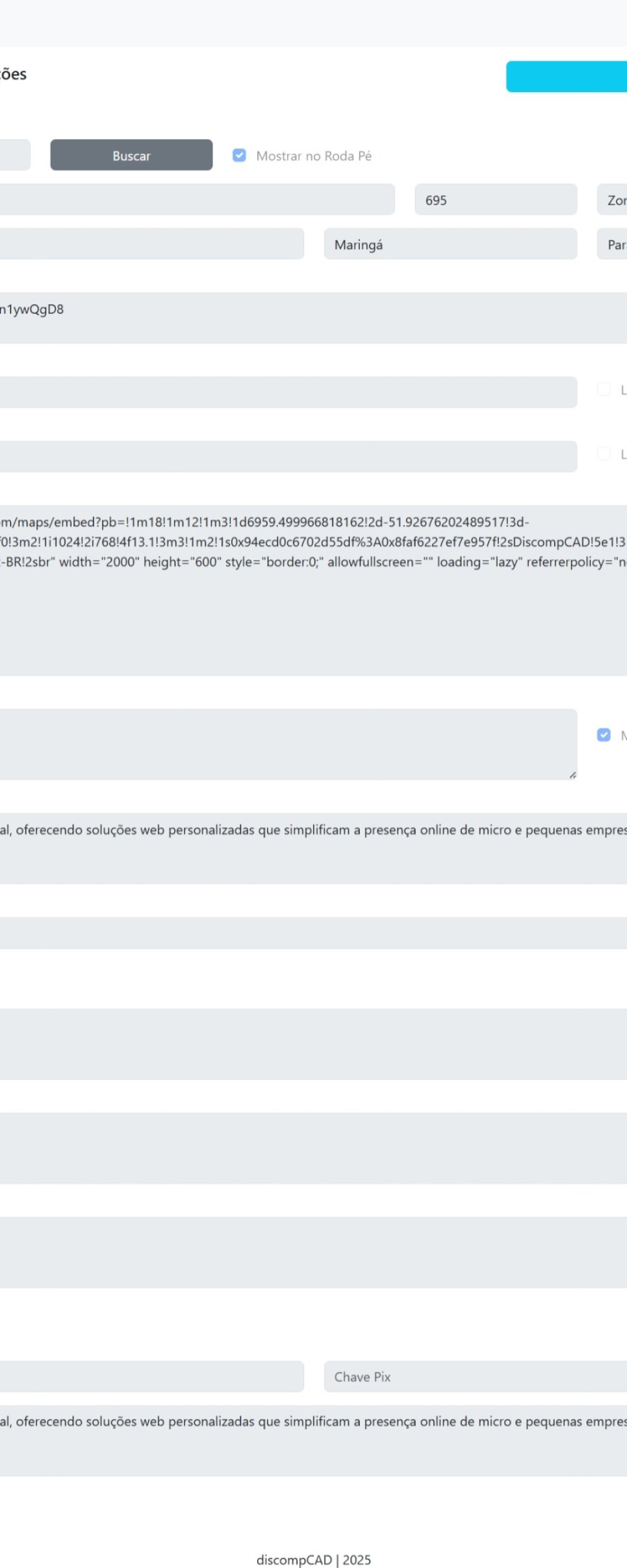The image size is (627, 1568).
Task: Click the textarea ending in n1ywQgD8
Action: (313, 317)
